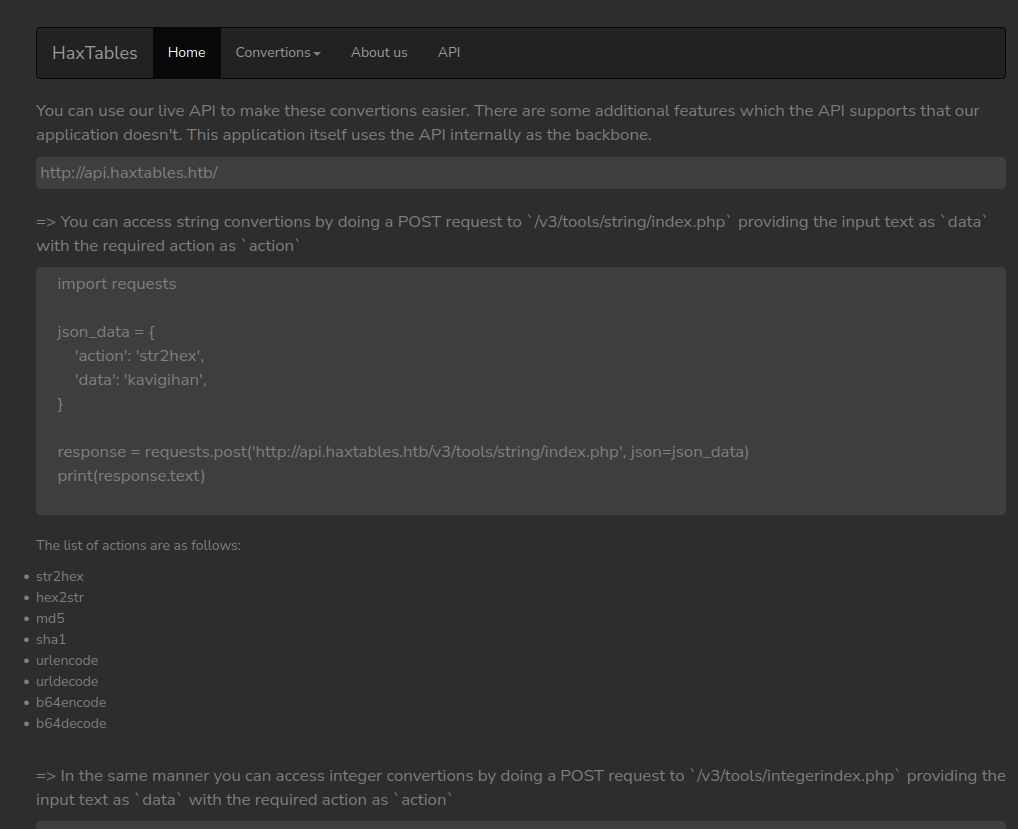
Task: Click the live API intro paragraph
Action: point(508,123)
